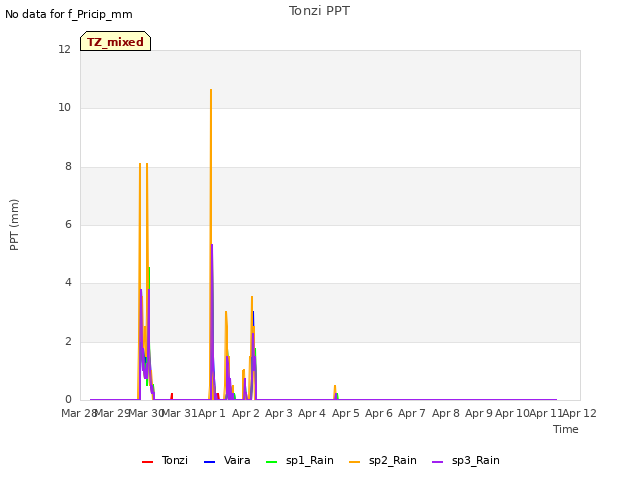
Task: Click the Mar 28 x-axis tick label
Action: coord(78,413)
